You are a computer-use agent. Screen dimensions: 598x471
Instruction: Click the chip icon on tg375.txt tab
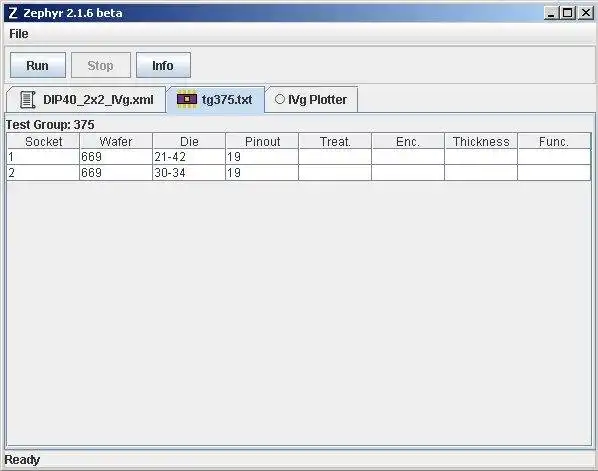(187, 100)
